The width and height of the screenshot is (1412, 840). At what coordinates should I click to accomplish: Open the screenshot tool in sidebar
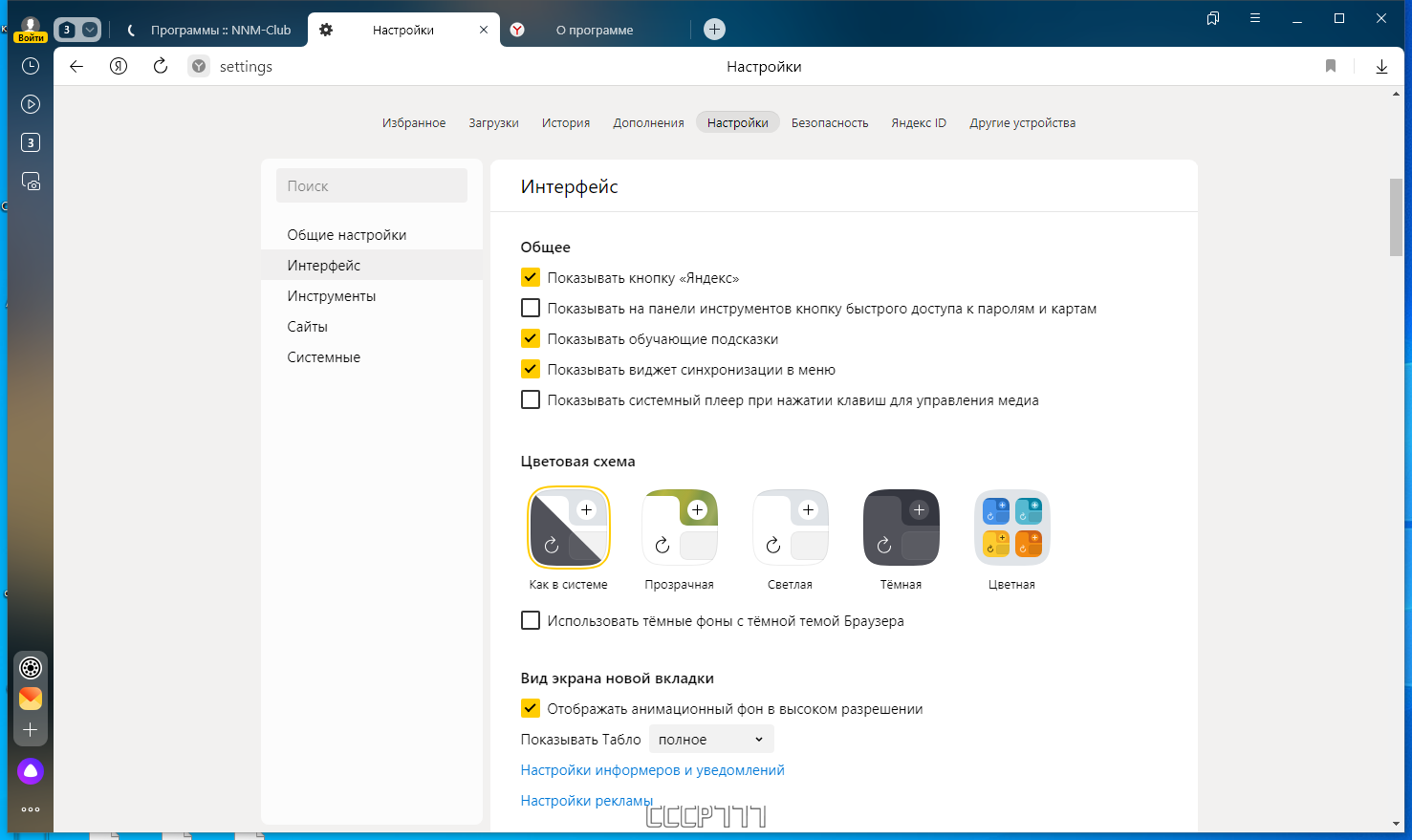pos(31,181)
